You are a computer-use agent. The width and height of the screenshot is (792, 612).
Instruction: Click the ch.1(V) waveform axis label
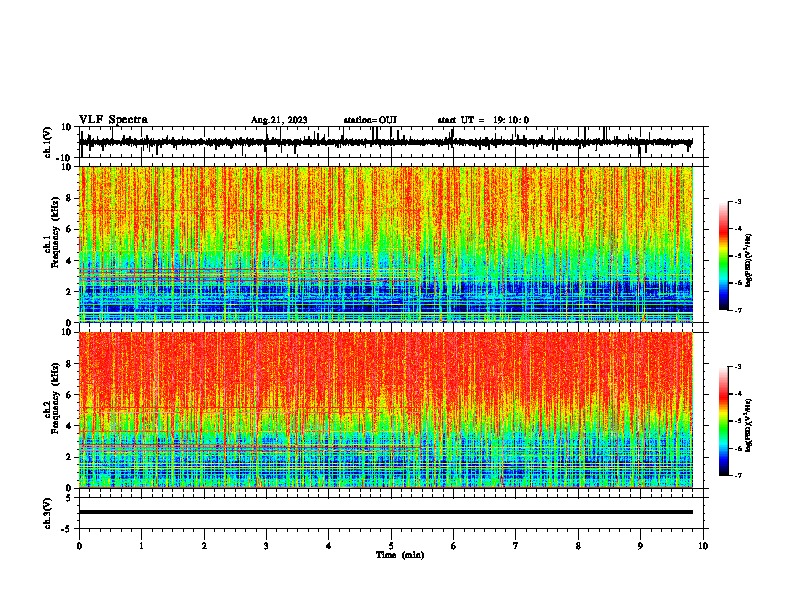click(47, 142)
